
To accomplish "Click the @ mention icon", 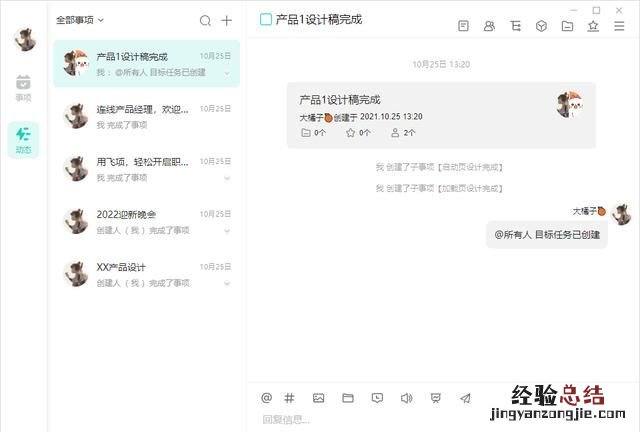I will click(x=266, y=398).
